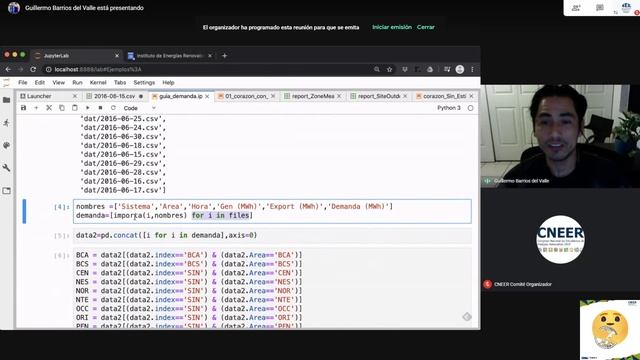This screenshot has width=640, height=360.
Task: Open the Help menu
Action: point(168,82)
